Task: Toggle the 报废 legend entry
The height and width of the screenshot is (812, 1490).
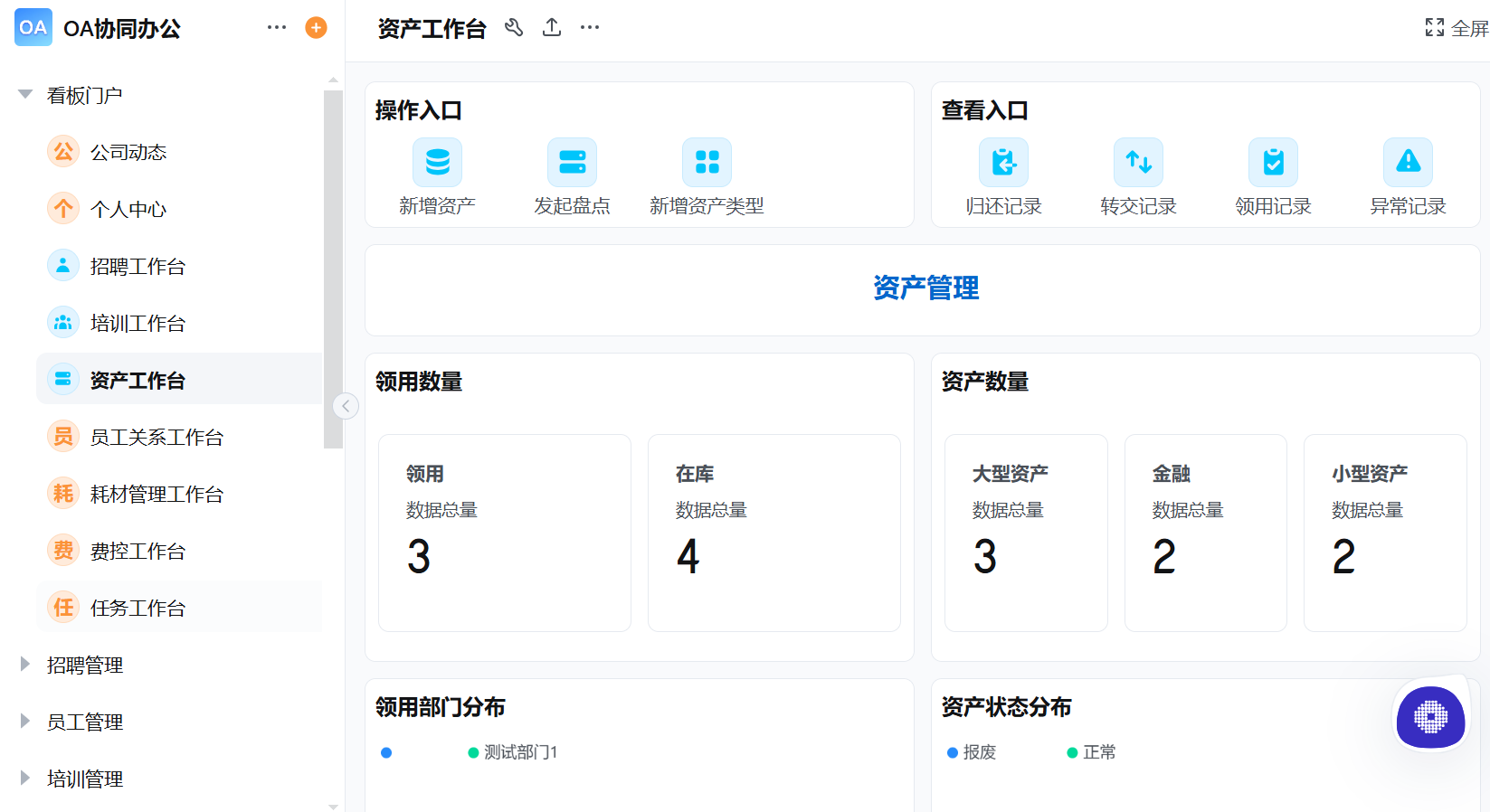Action: tap(971, 752)
